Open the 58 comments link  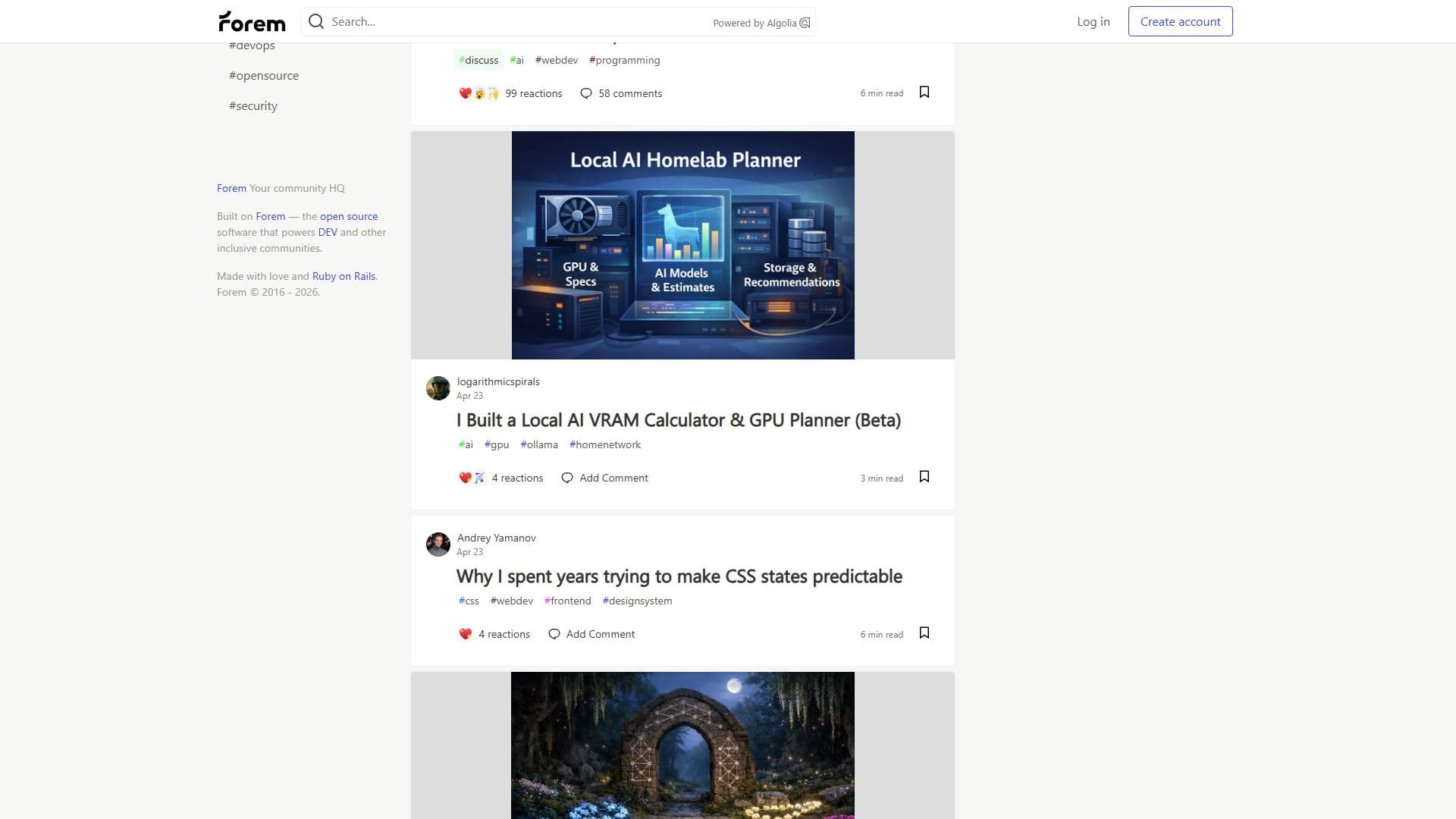(630, 93)
